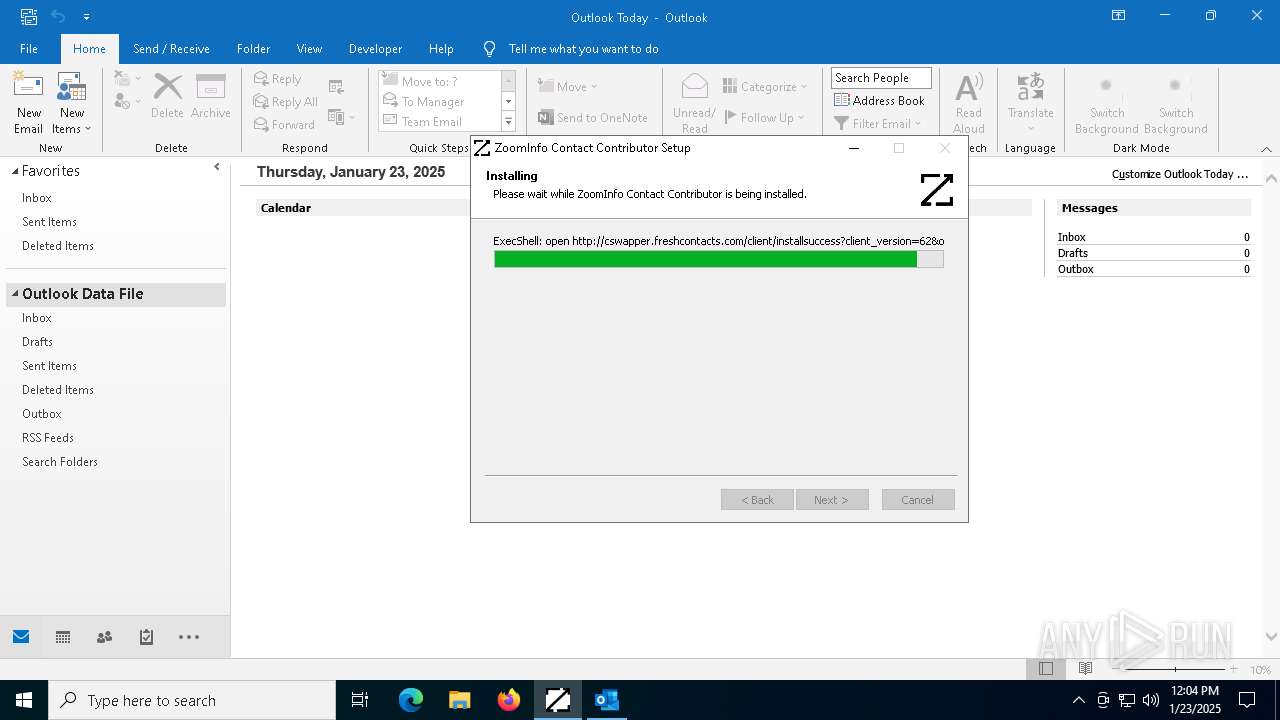Image resolution: width=1280 pixels, height=720 pixels.
Task: Switch to Normal view in status bar
Action: pyautogui.click(x=1046, y=669)
